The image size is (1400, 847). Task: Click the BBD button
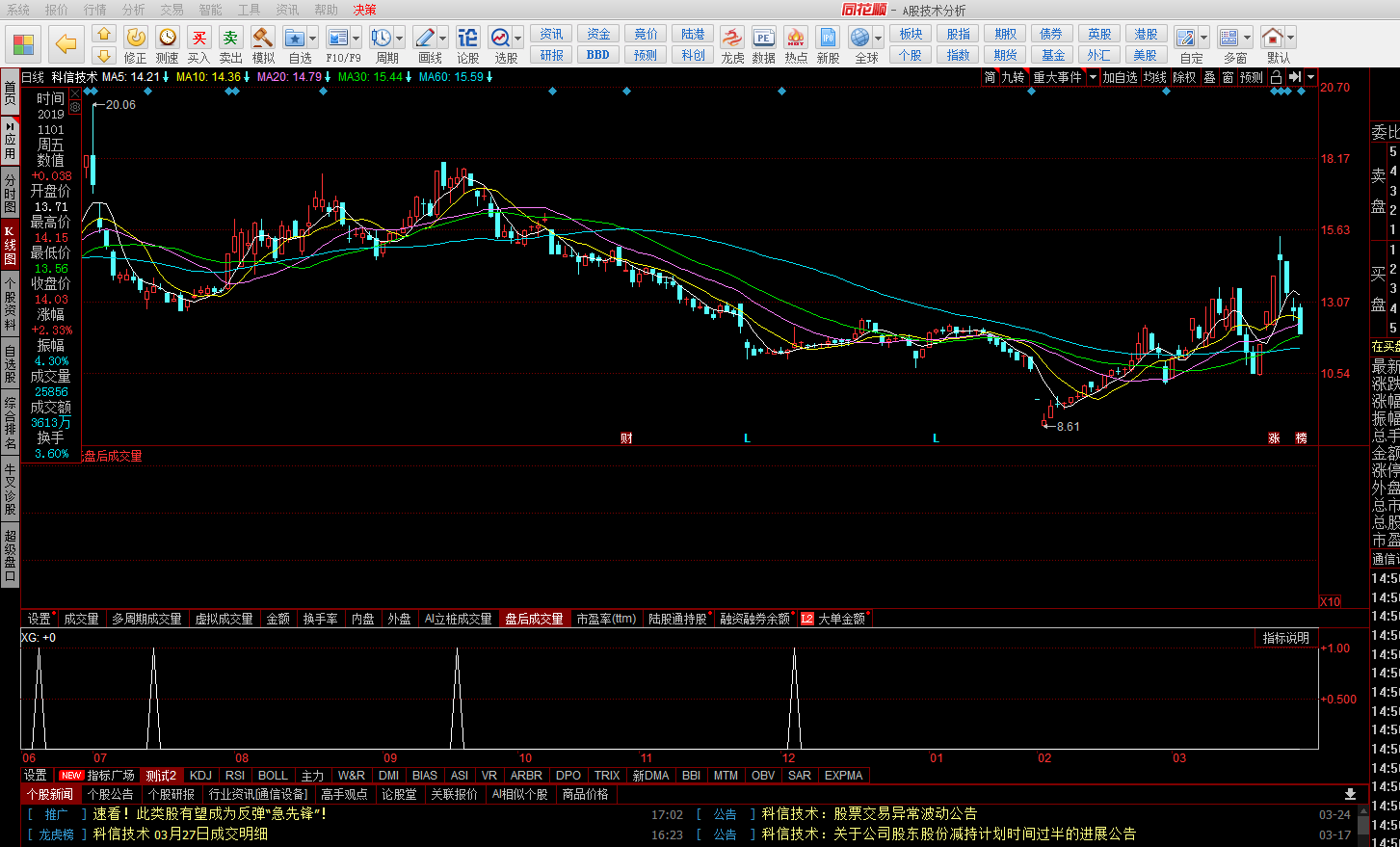pyautogui.click(x=598, y=55)
